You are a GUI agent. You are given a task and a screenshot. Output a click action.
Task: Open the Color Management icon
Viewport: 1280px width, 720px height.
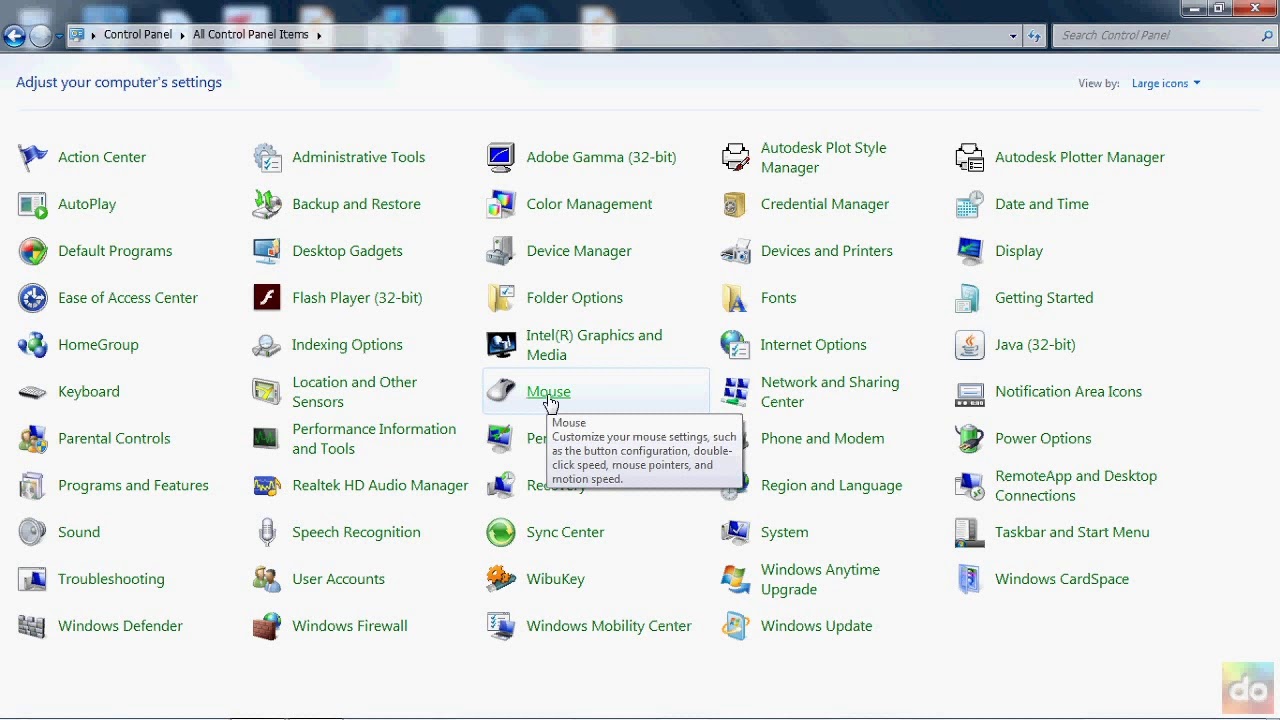(x=501, y=204)
